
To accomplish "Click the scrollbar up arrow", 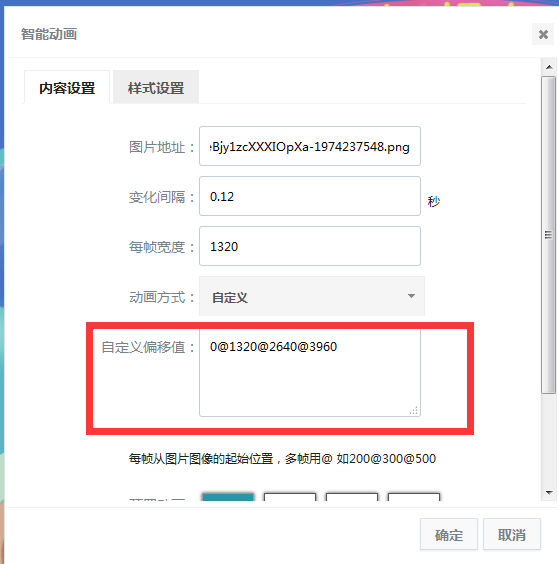I will tap(549, 67).
